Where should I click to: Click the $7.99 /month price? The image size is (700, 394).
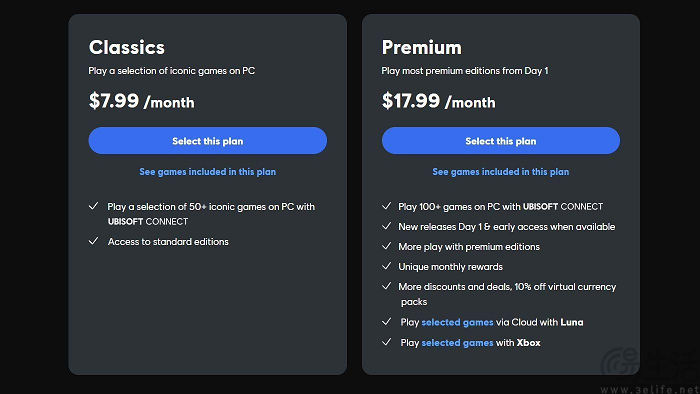pyautogui.click(x=142, y=101)
